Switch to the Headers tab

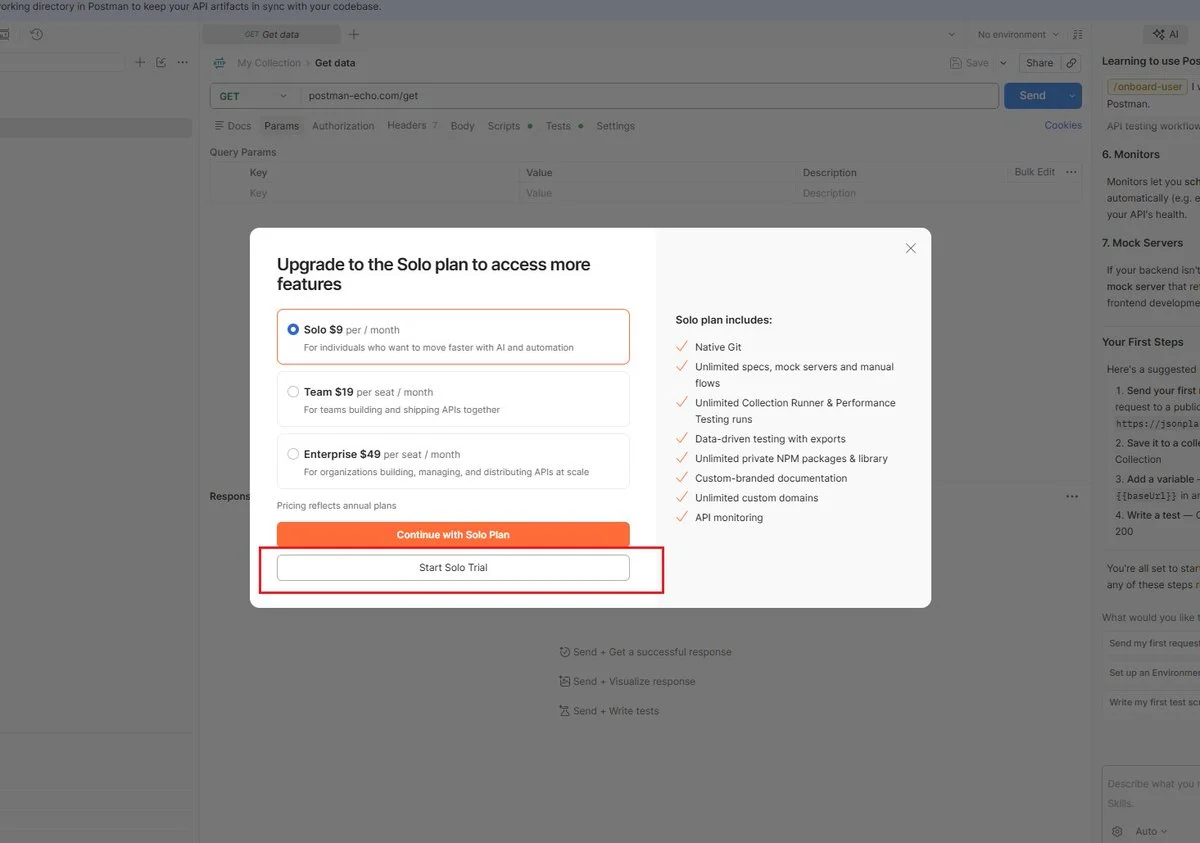click(412, 126)
